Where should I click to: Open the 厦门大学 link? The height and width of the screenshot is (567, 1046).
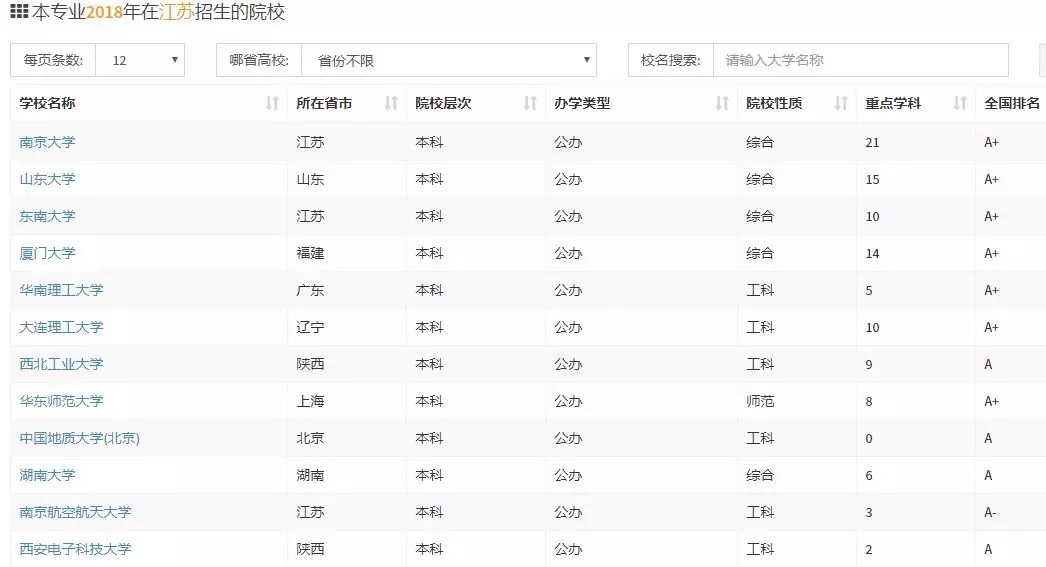click(x=47, y=253)
